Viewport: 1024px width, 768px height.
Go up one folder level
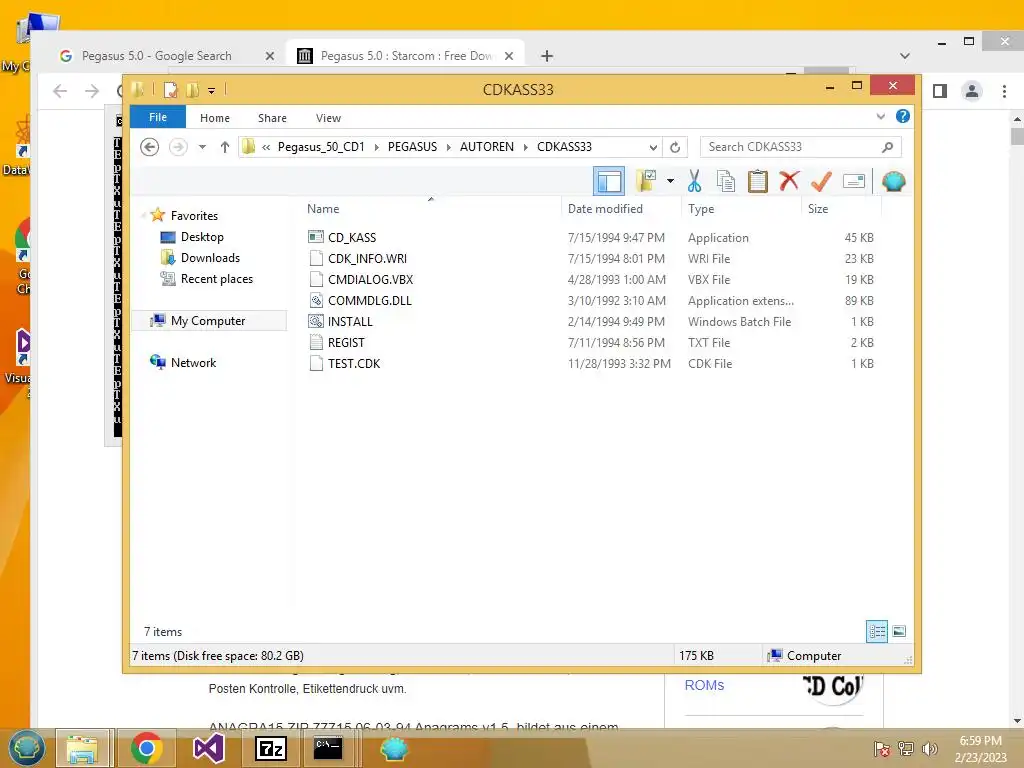(x=225, y=147)
